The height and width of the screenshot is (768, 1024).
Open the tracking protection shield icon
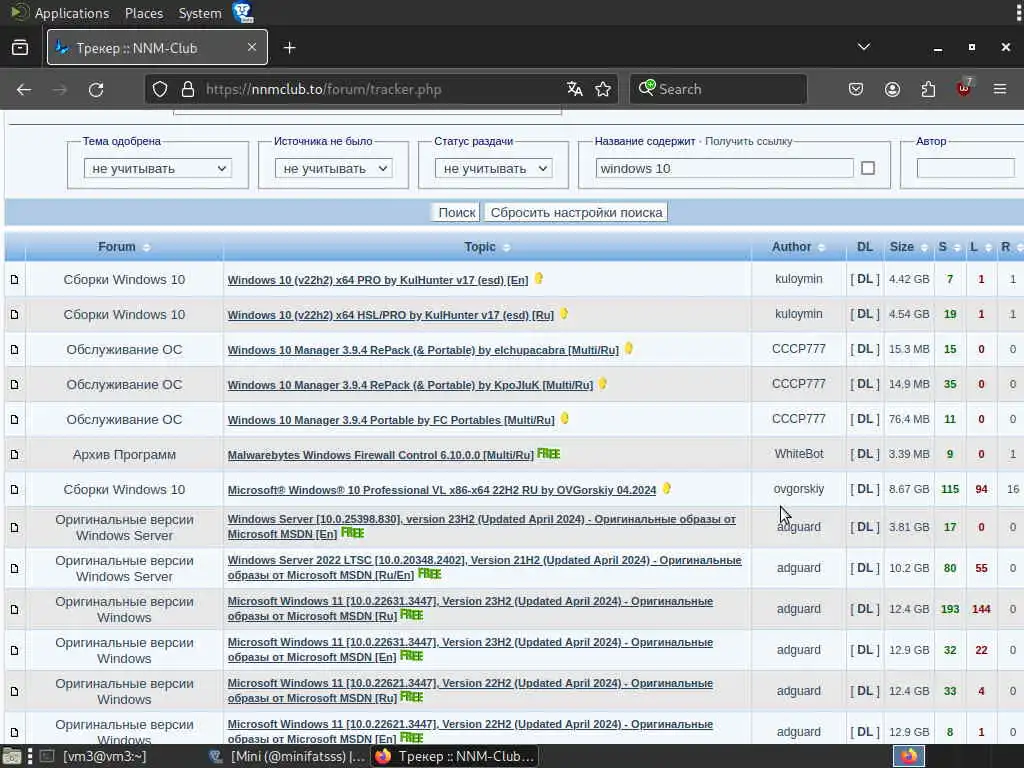pyautogui.click(x=160, y=89)
